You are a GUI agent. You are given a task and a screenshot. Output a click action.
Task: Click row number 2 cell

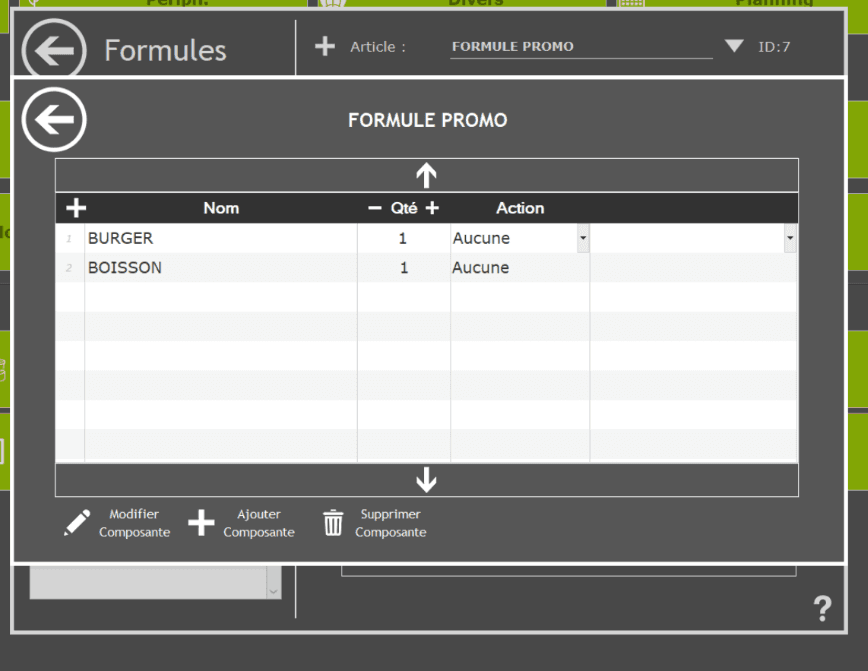click(x=70, y=267)
